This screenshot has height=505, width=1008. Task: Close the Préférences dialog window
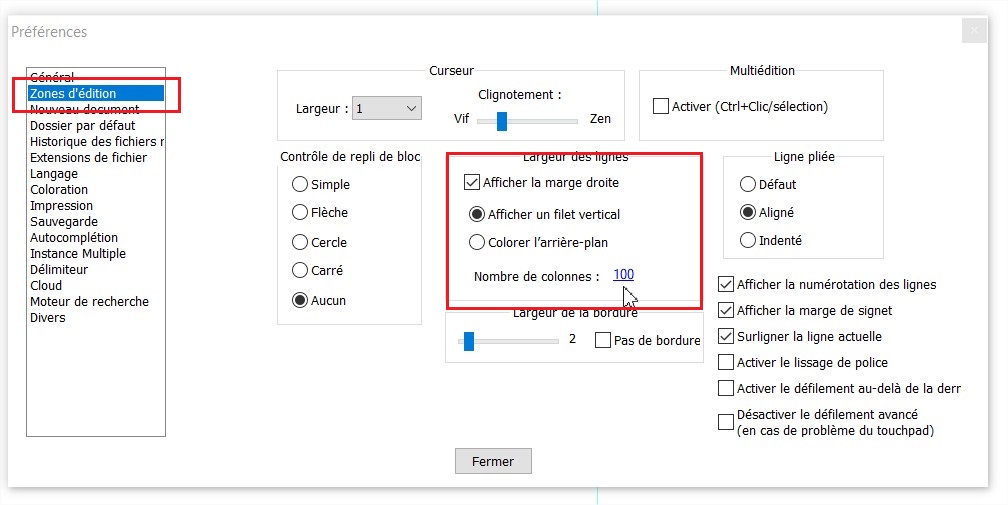pos(974,31)
